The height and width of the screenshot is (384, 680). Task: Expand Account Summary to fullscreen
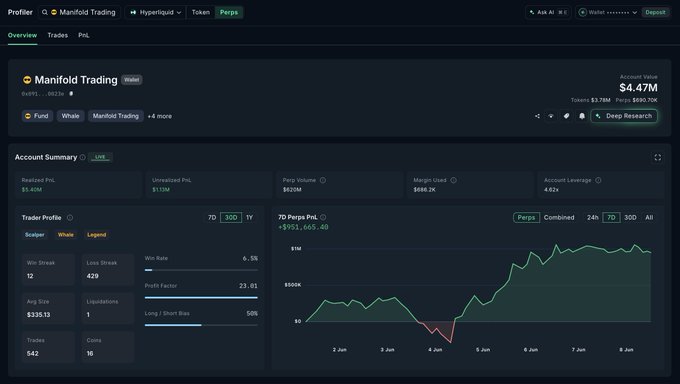click(x=657, y=158)
